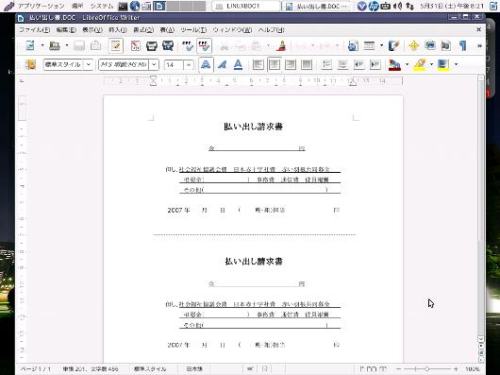This screenshot has width=500, height=375.
Task: Open the ツール (Tools) menu
Action: pos(194,30)
